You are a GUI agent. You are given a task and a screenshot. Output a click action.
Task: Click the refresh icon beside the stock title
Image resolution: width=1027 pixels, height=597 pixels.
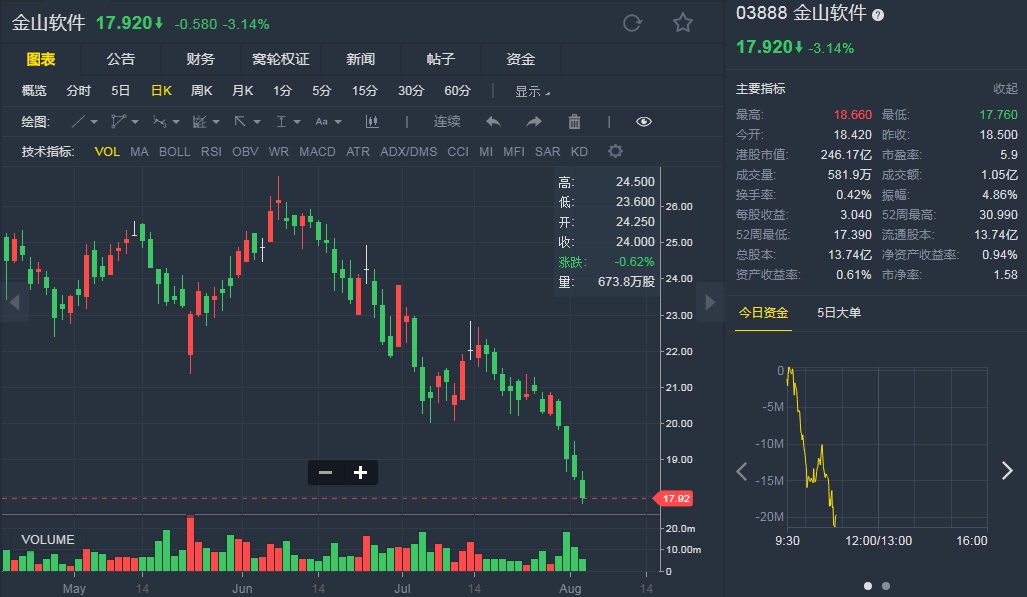(x=632, y=23)
